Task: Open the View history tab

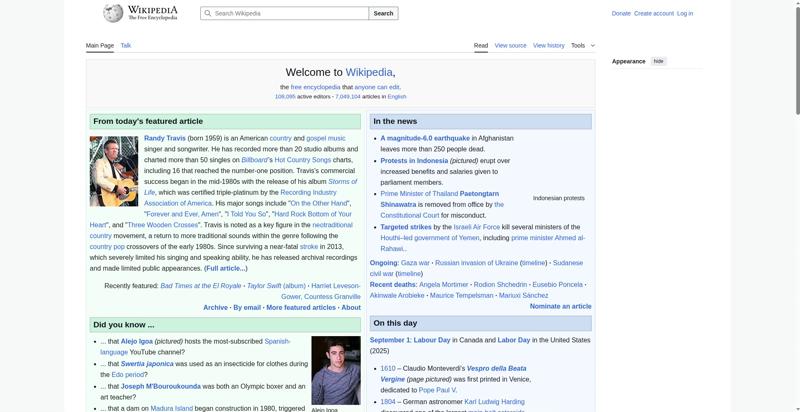Action: 548,45
